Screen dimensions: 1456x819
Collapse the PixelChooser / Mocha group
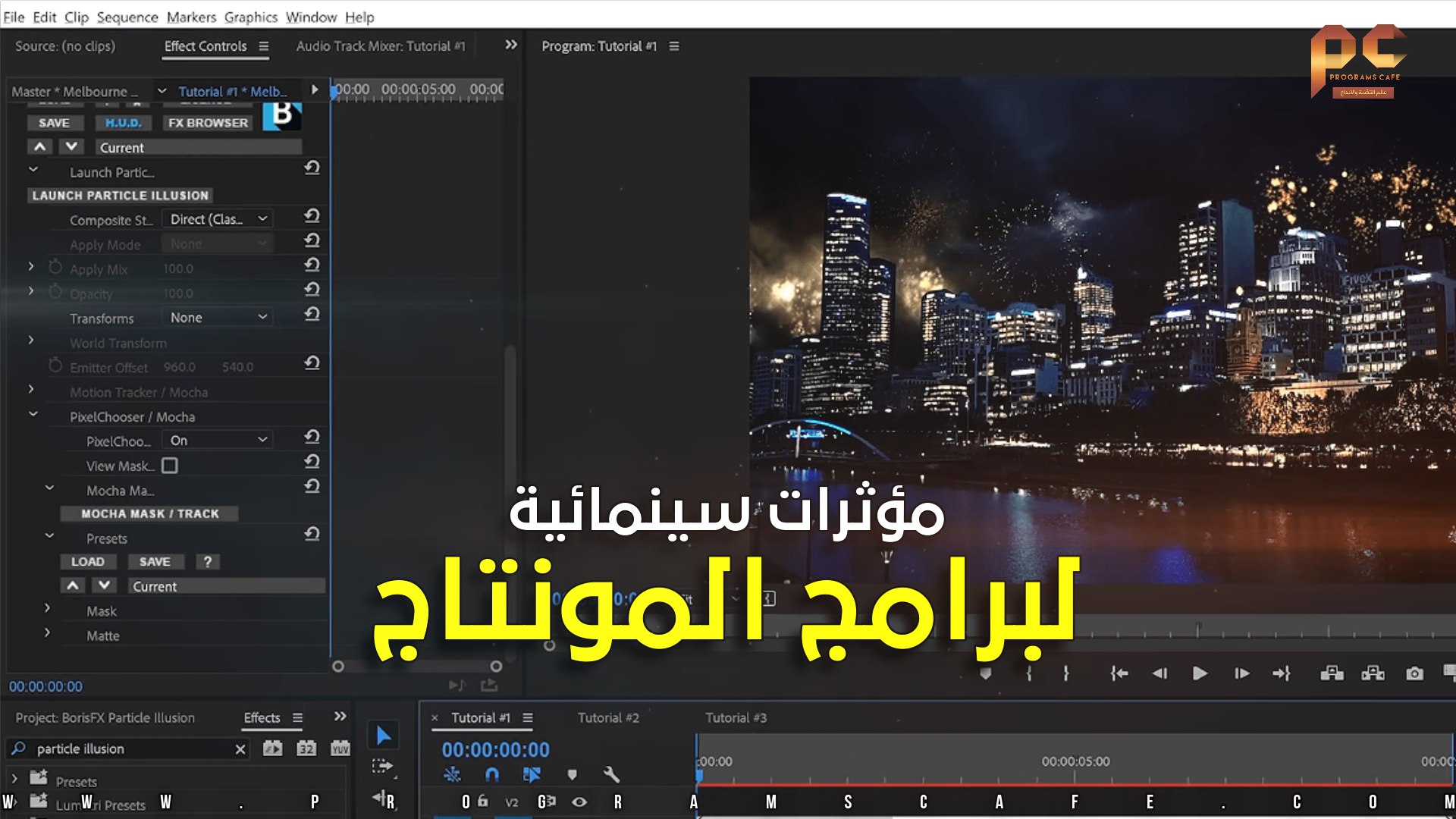(33, 414)
